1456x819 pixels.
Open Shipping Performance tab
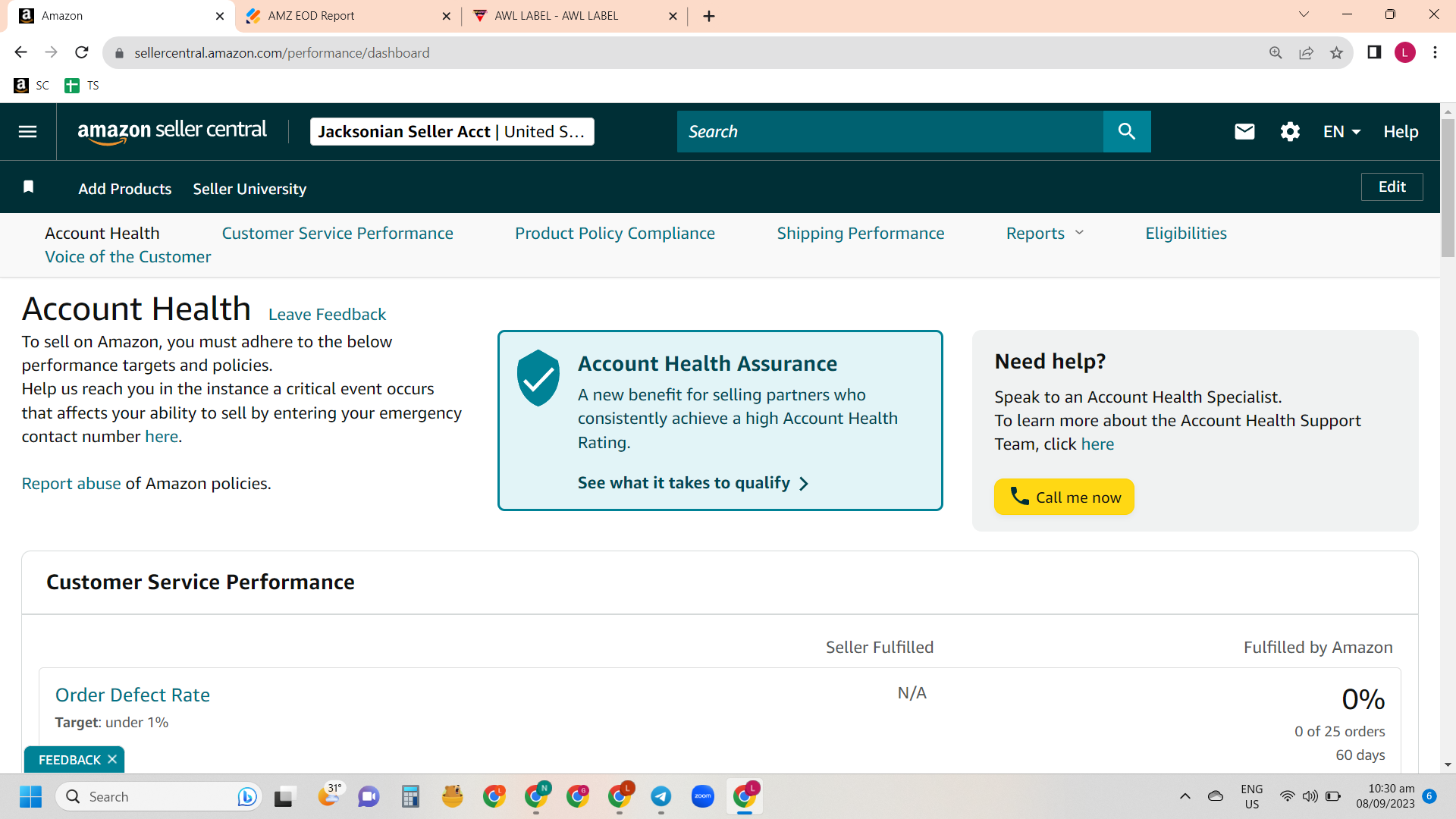[x=861, y=234]
